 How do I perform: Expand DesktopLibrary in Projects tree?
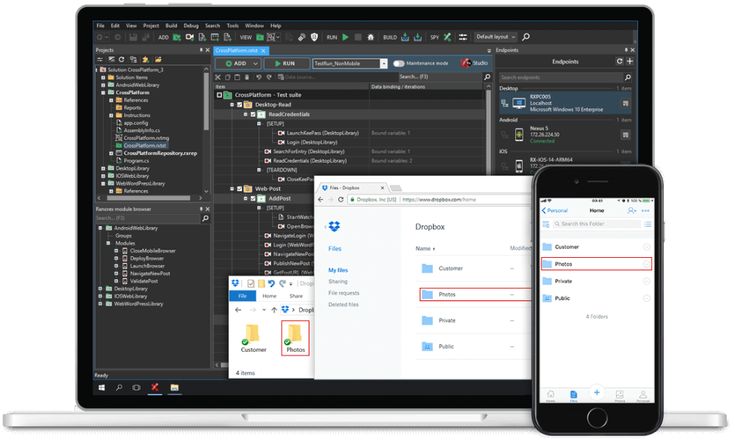(103, 168)
